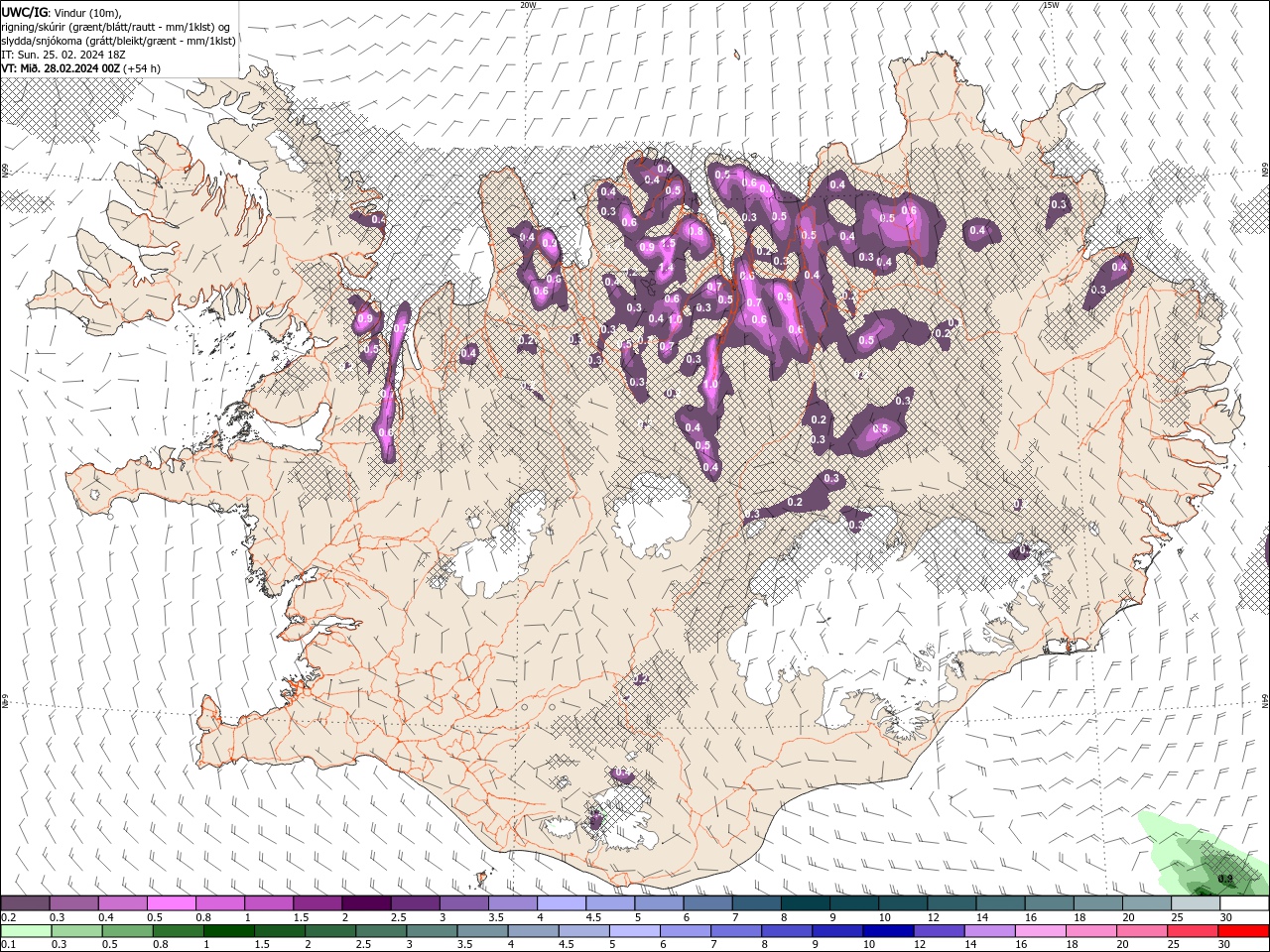
Task: Click the 1.5 swatch in the top legend row
Action: [317, 903]
